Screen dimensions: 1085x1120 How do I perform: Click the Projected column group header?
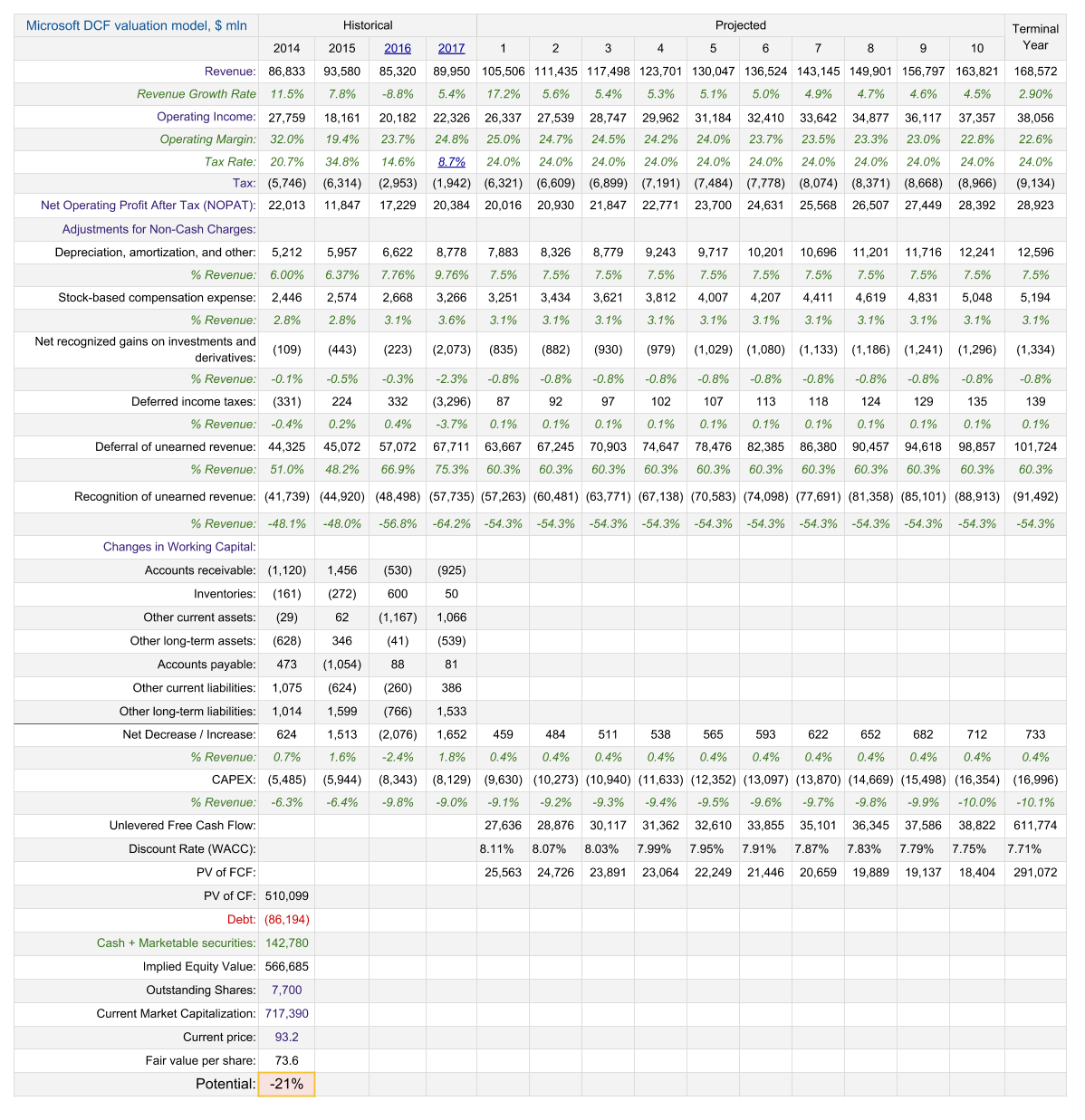[x=740, y=25]
